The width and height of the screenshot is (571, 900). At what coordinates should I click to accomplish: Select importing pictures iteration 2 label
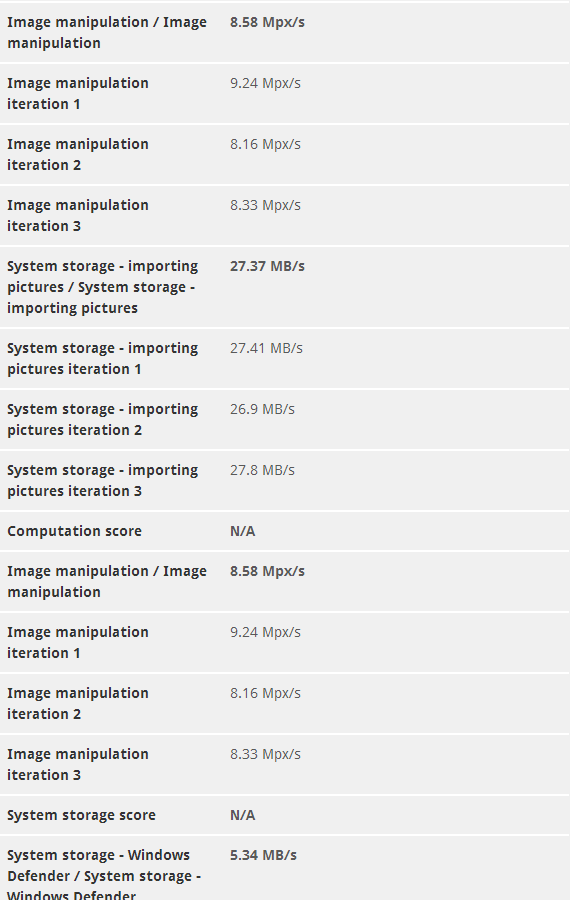[103, 420]
